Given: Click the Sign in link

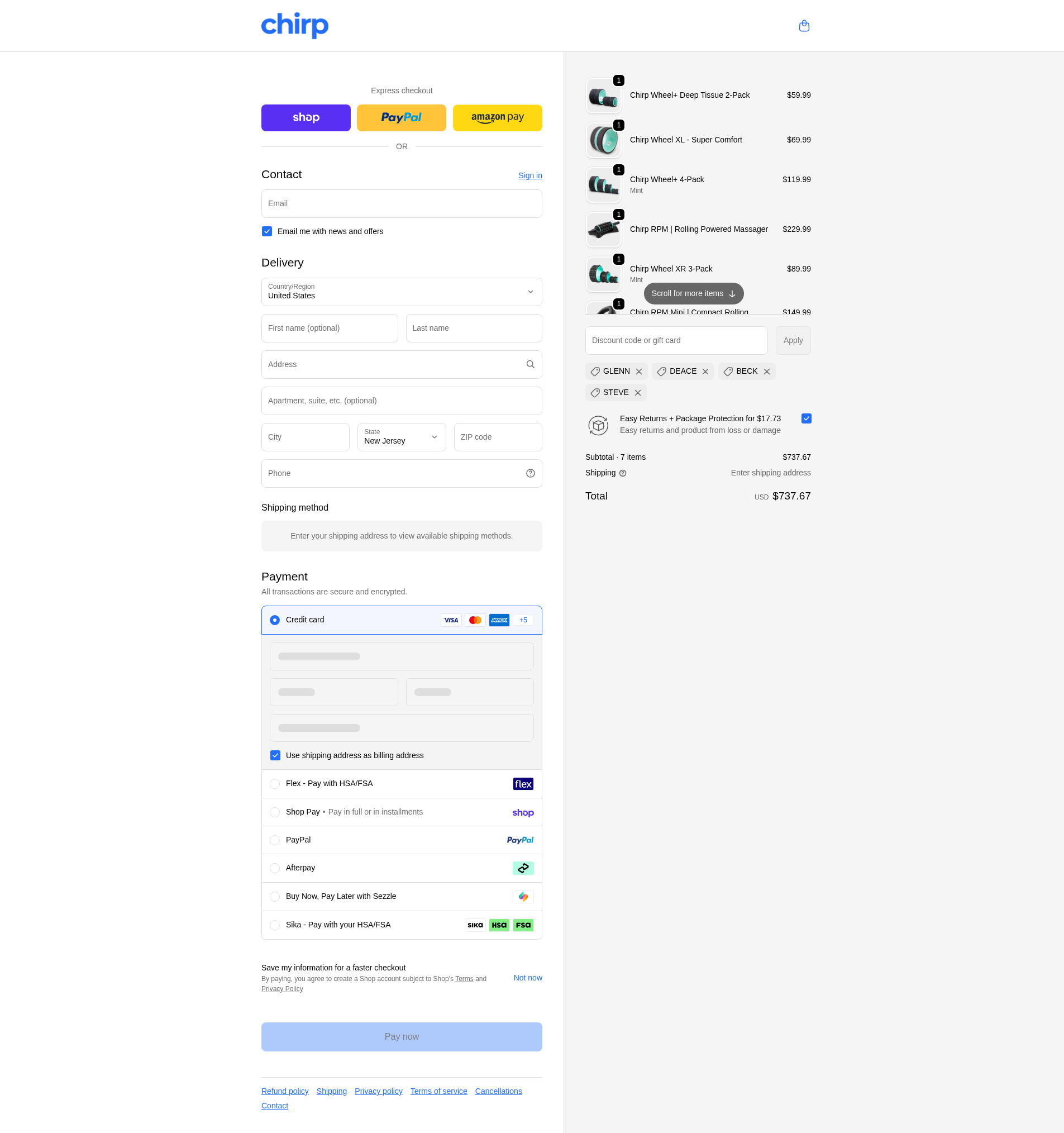Looking at the screenshot, I should point(529,175).
